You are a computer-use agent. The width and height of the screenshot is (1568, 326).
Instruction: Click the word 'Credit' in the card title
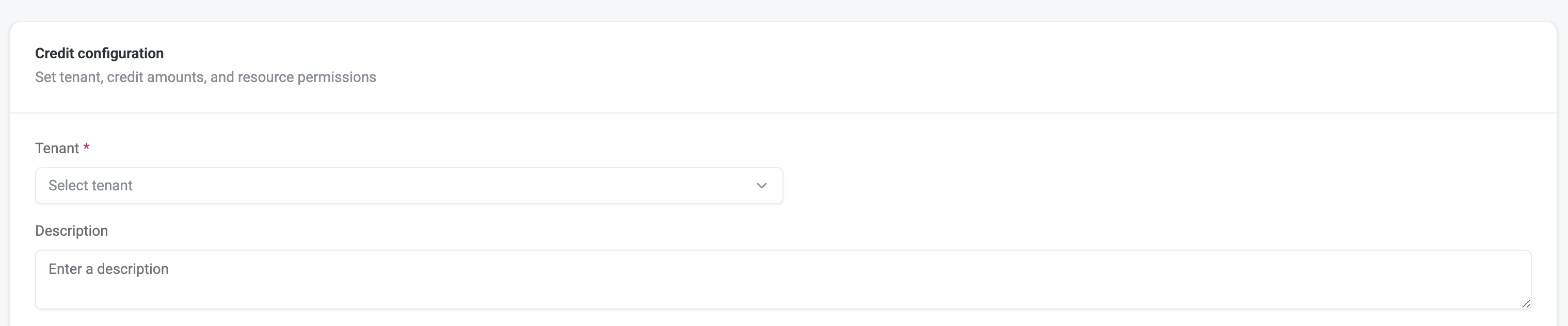54,54
